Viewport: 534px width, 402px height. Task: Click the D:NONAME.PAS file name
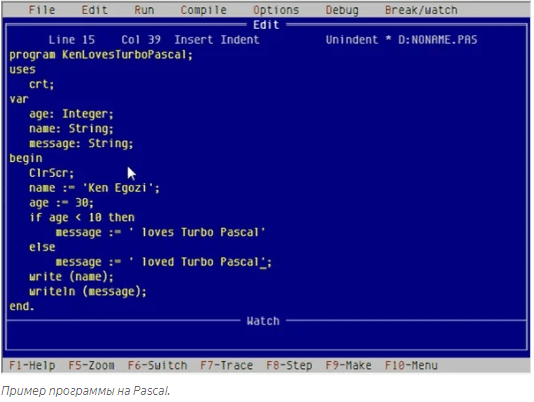pos(438,40)
